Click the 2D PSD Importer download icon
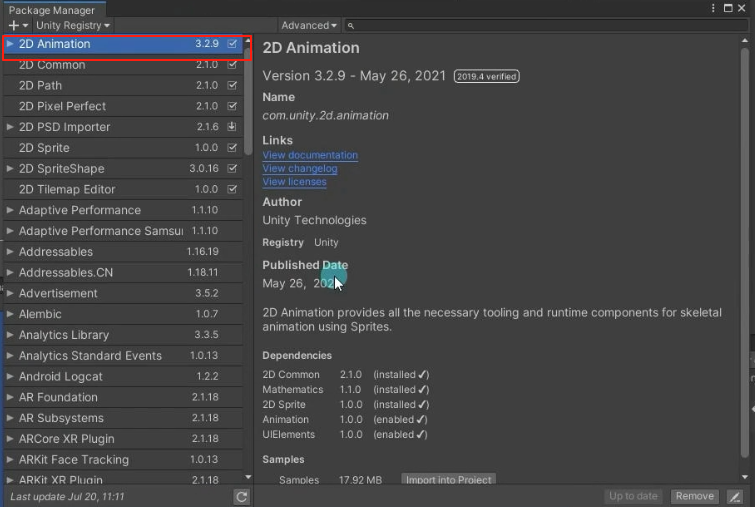Screen dimensions: 755x507 coord(232,127)
